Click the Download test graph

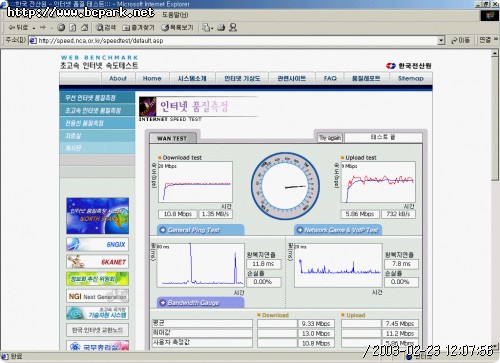[x=195, y=182]
